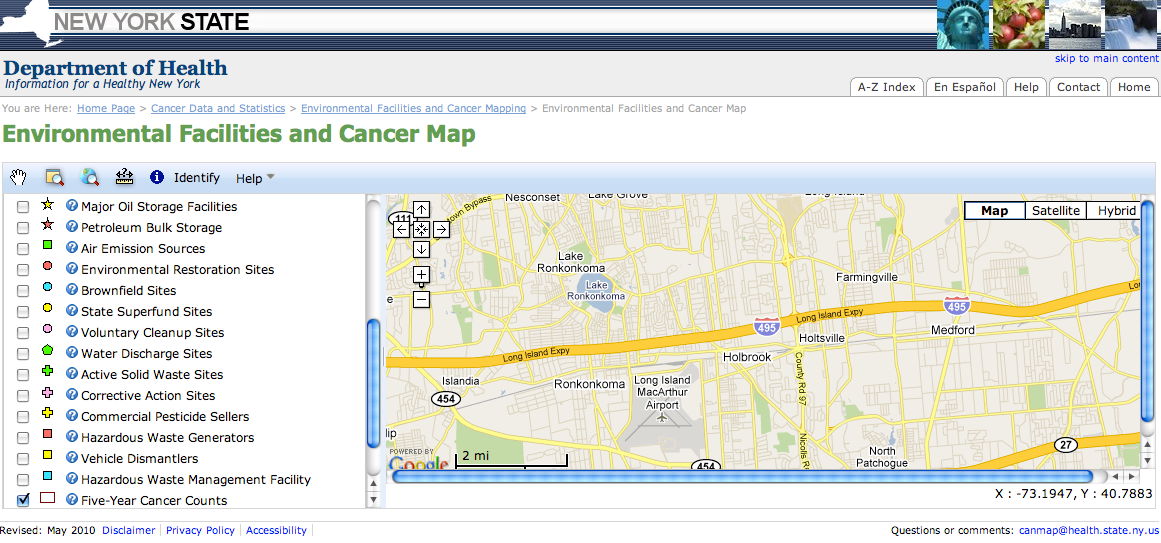Email canmap@health.state.ny.us link
The height and width of the screenshot is (543, 1161).
coord(1088,530)
